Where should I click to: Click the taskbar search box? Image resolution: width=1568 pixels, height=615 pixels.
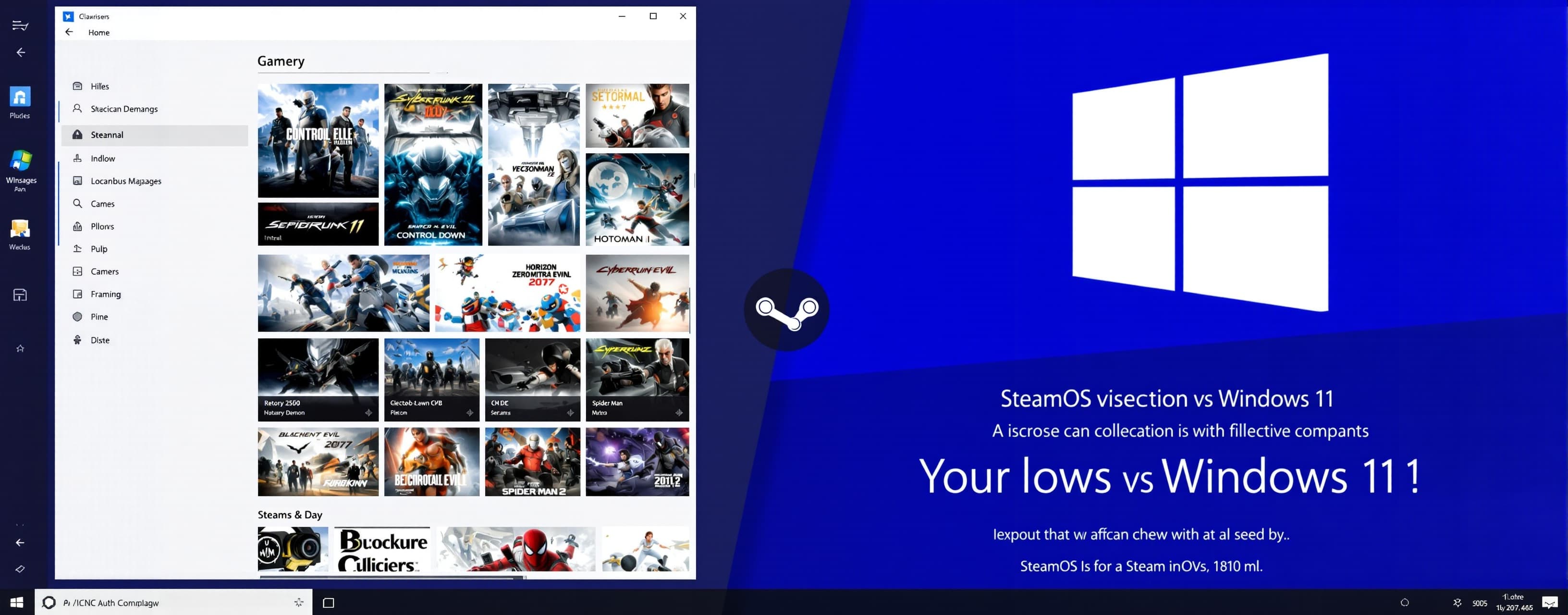[x=173, y=602]
